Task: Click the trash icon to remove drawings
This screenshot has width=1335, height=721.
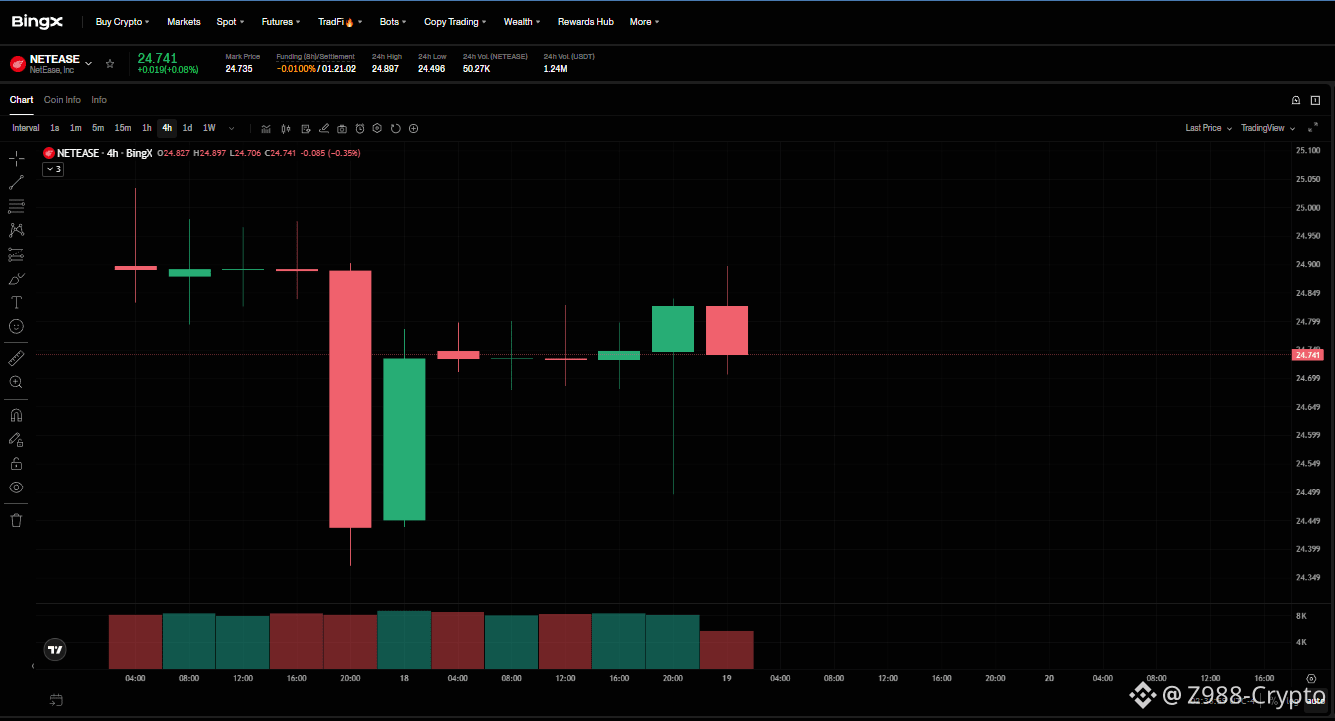Action: click(x=16, y=520)
